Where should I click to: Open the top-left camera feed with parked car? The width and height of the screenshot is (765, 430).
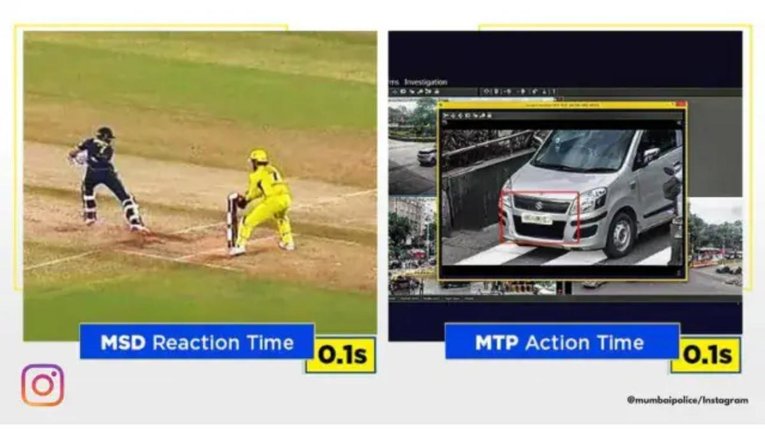pos(413,146)
